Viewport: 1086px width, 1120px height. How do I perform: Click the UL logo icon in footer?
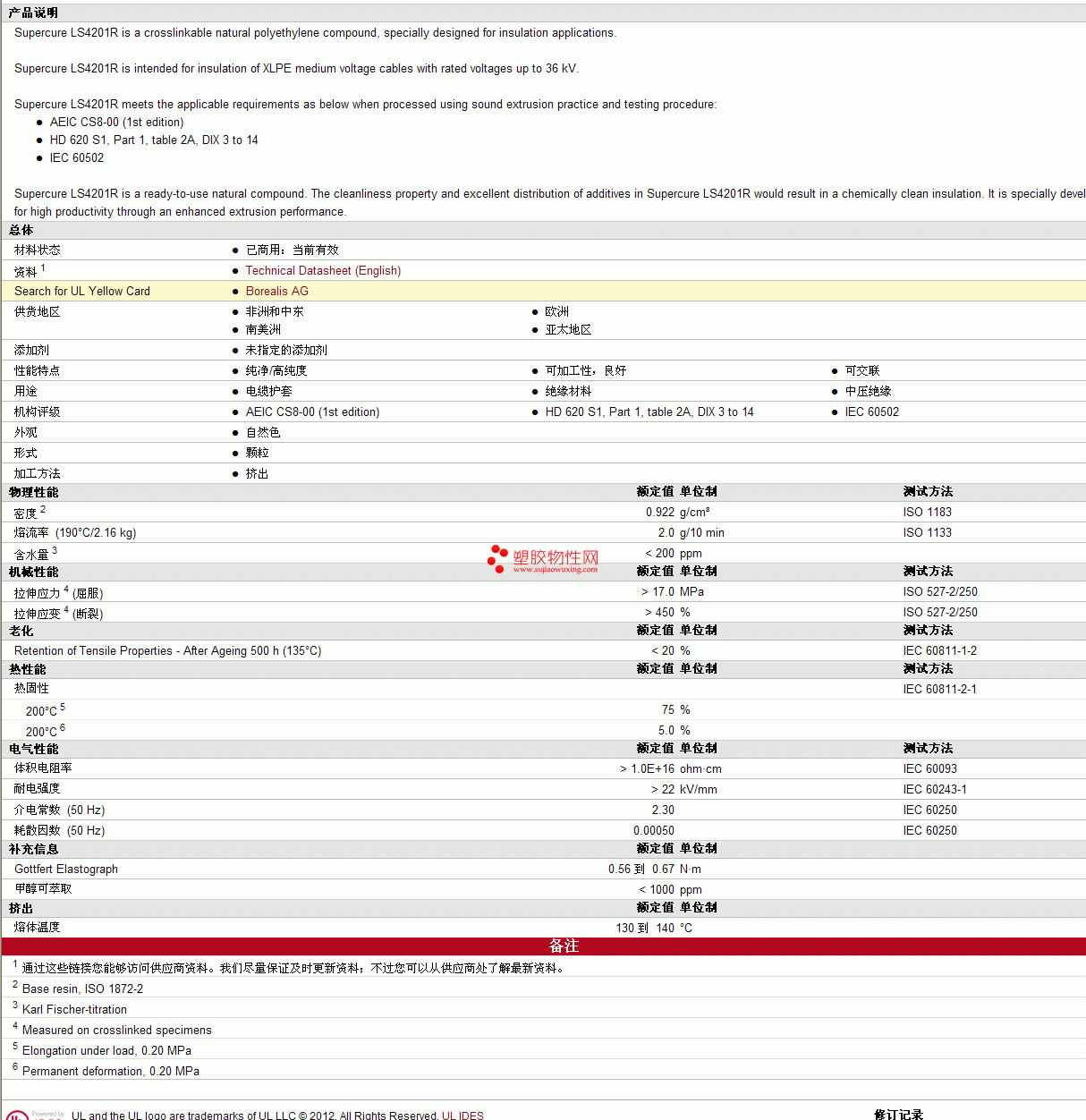coord(18,1115)
